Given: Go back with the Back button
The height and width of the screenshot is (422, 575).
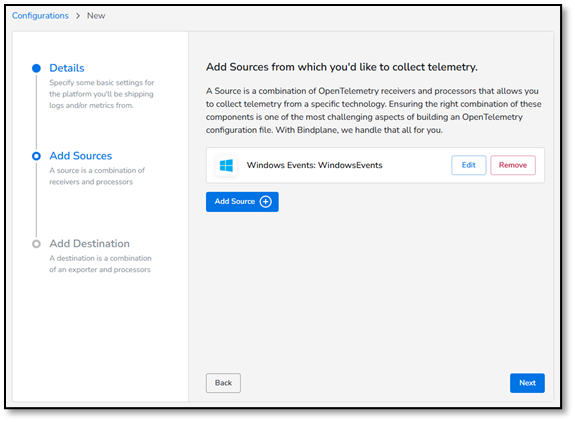Looking at the screenshot, I should point(223,383).
